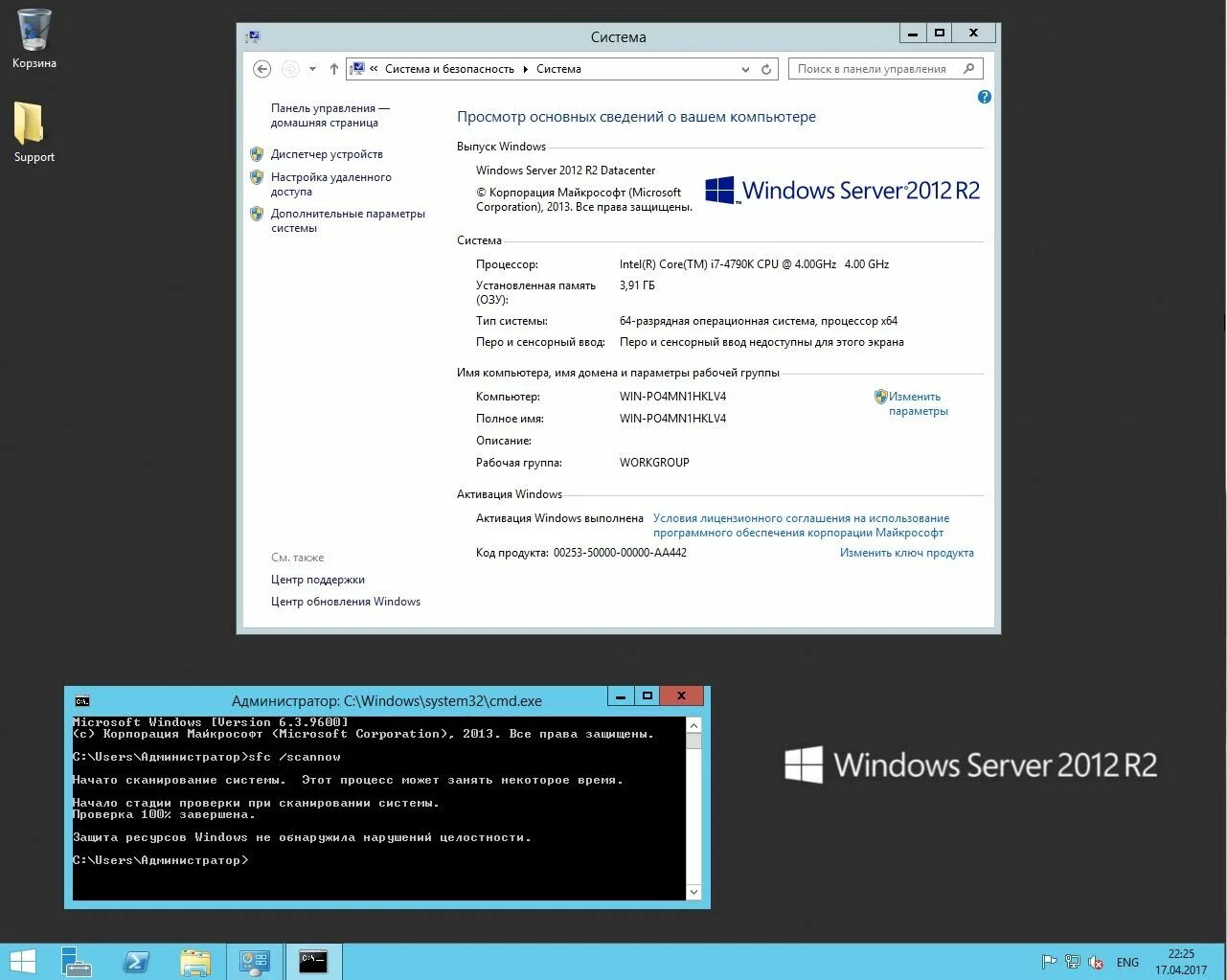1227x980 pixels.
Task: Open Центр поддержки link
Action: pos(317,580)
